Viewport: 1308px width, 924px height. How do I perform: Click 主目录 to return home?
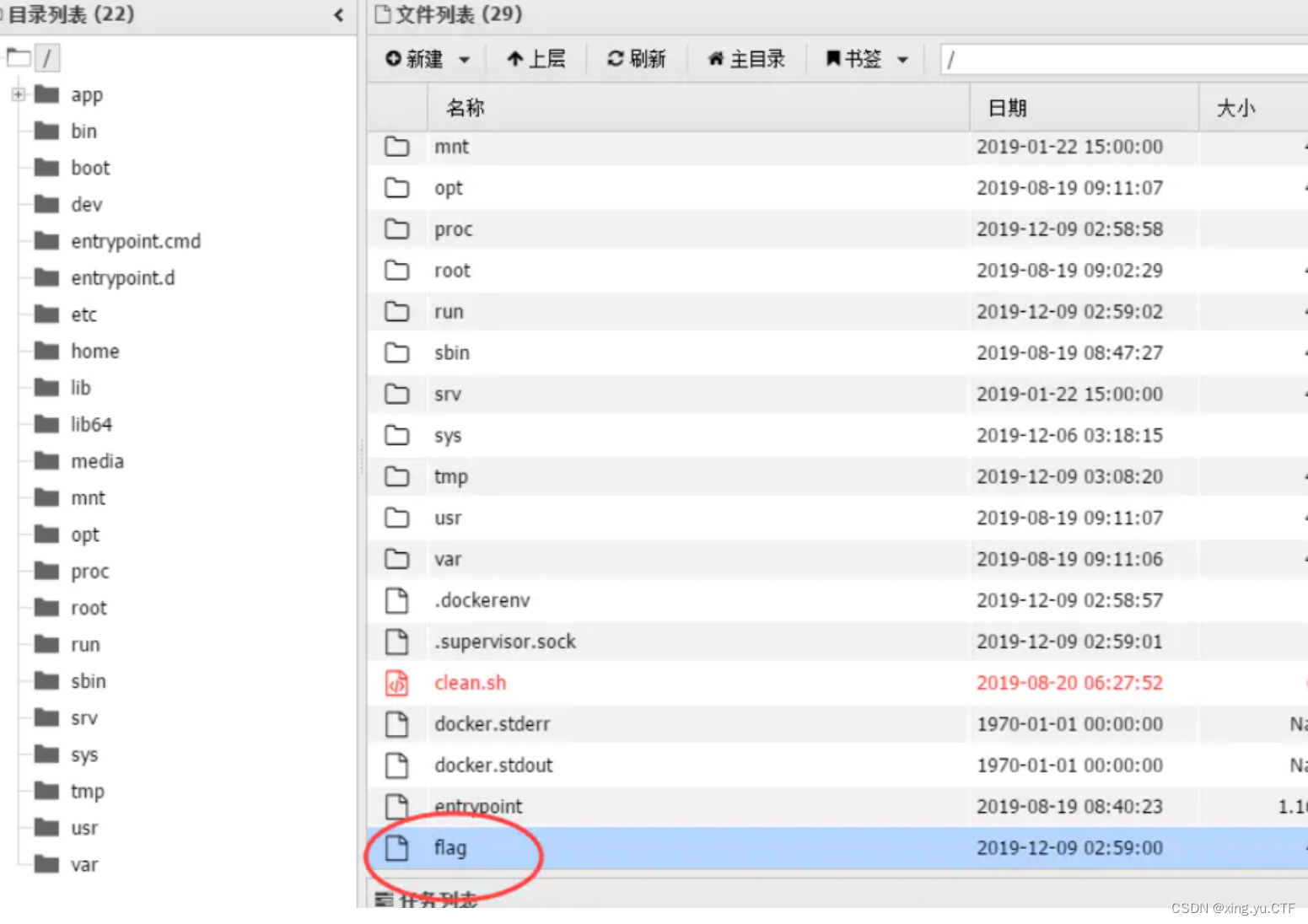click(x=746, y=59)
